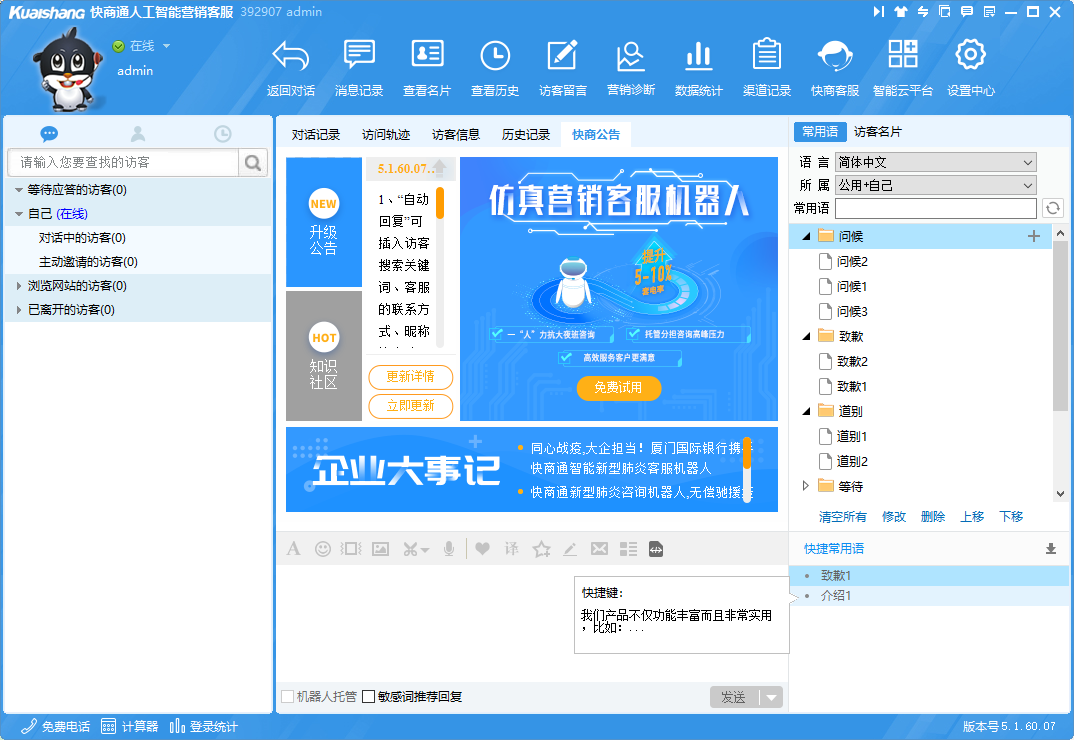The width and height of the screenshot is (1074, 740).
Task: Click 查看名片 business card icon
Action: (427, 56)
